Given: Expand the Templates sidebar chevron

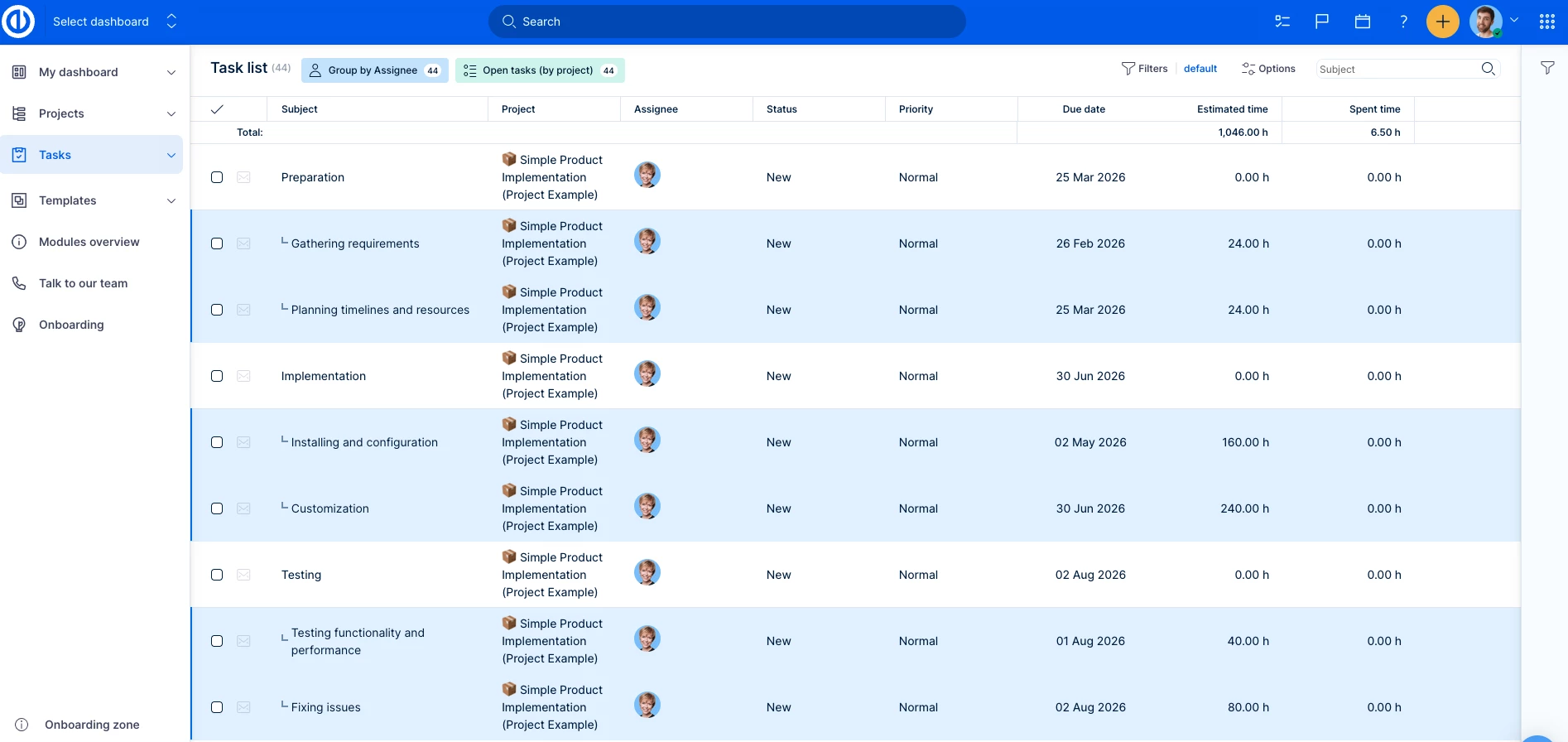Looking at the screenshot, I should click(x=171, y=200).
